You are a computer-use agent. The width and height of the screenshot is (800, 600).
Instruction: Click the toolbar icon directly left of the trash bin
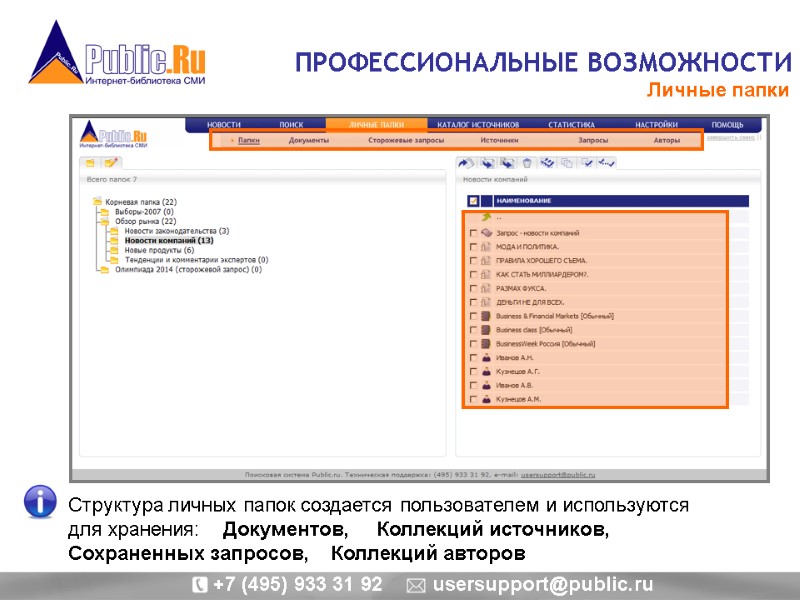507,163
